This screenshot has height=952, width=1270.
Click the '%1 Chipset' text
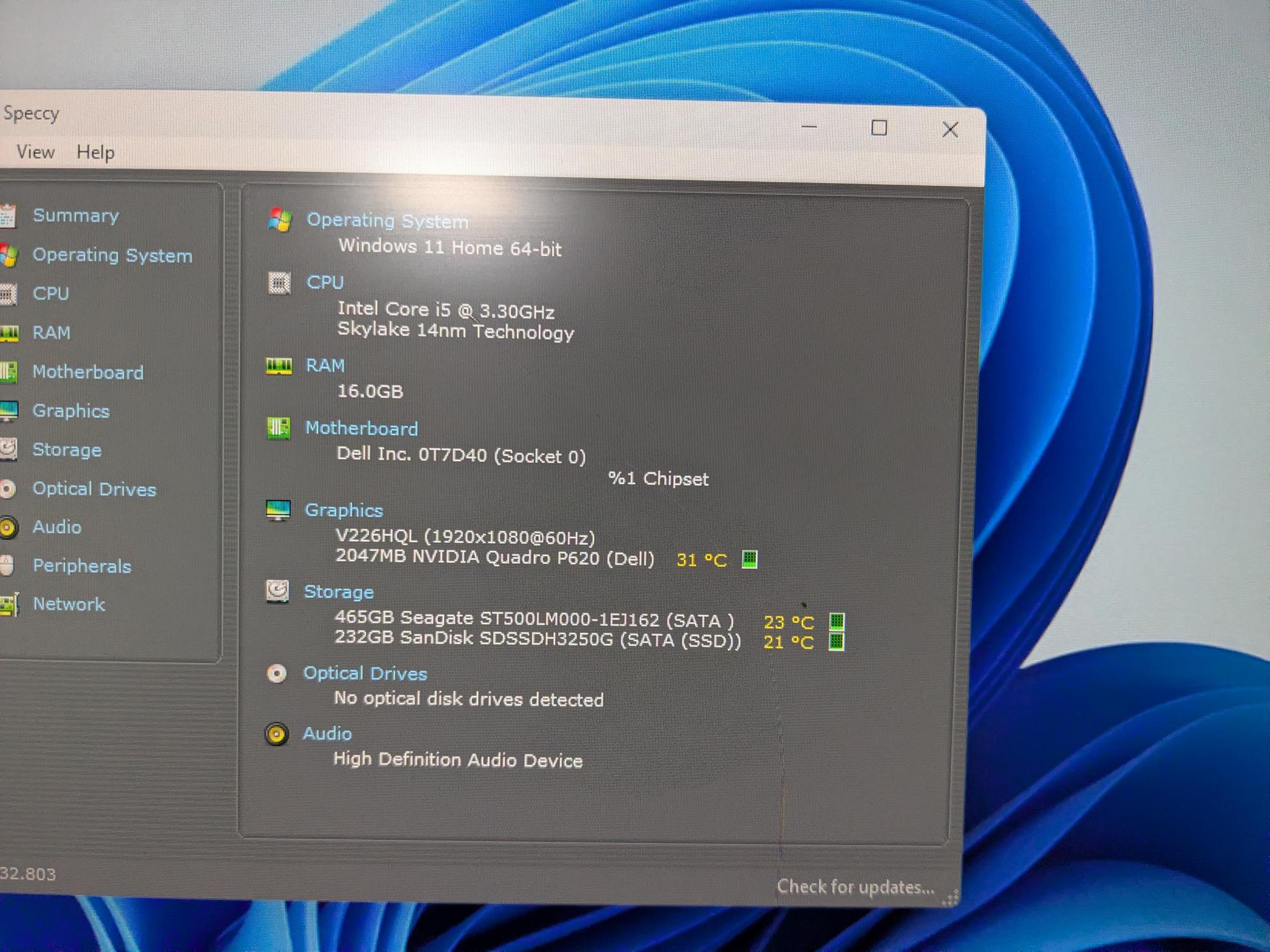click(659, 478)
